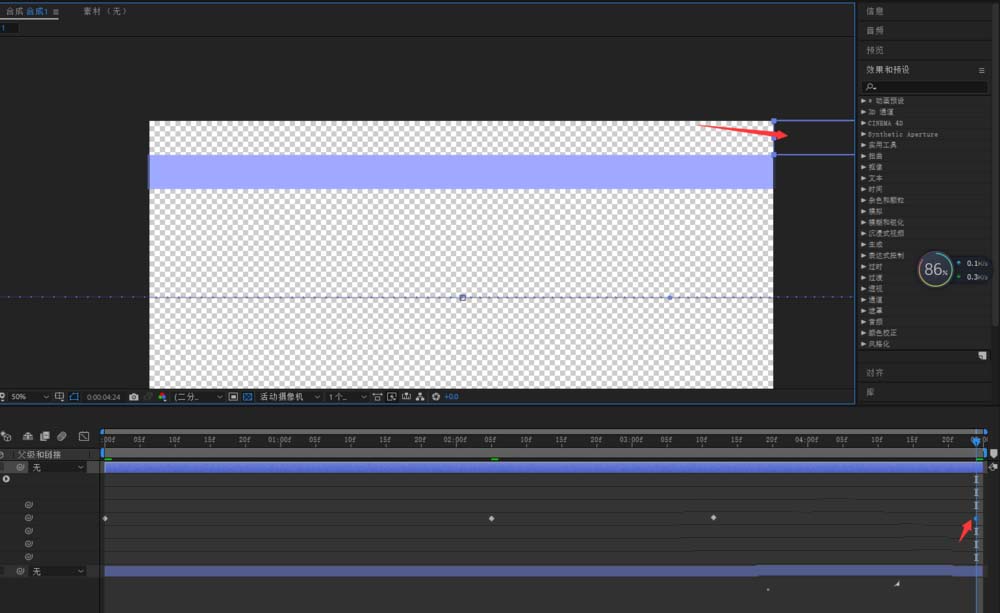Toggle the frame blending icon in timeline

45,436
